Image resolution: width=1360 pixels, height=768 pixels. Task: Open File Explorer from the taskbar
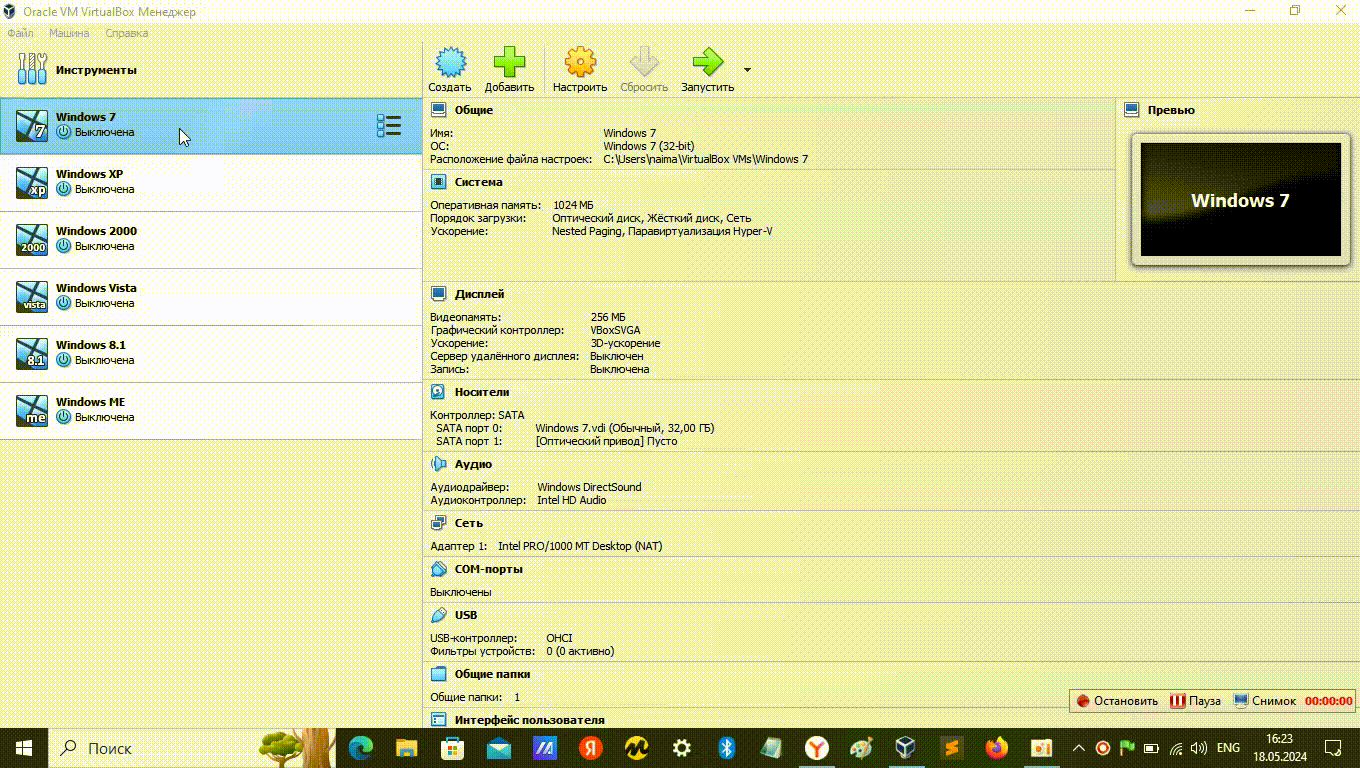coord(406,748)
